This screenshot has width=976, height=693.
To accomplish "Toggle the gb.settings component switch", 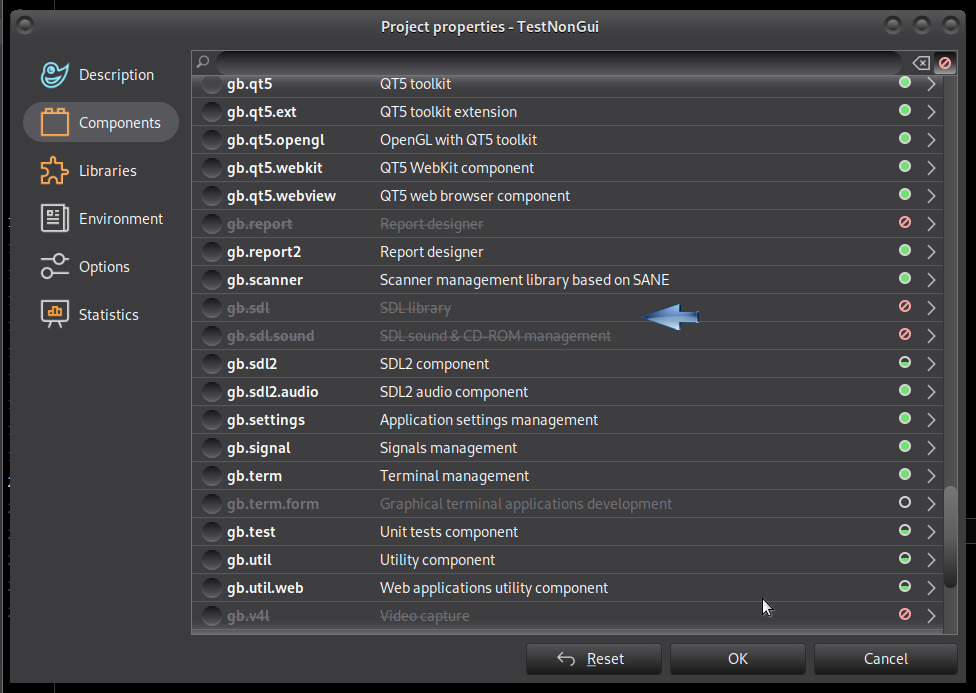I will [212, 420].
